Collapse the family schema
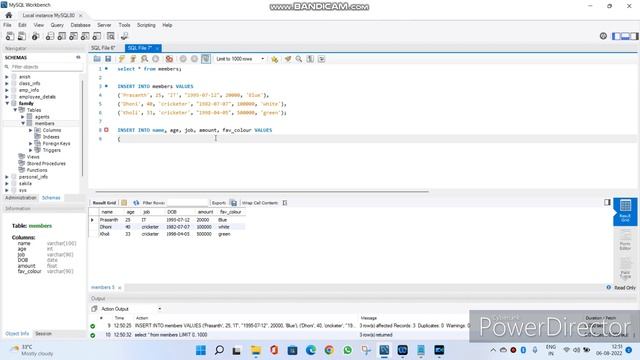This screenshot has width=640, height=360. pos(7,103)
